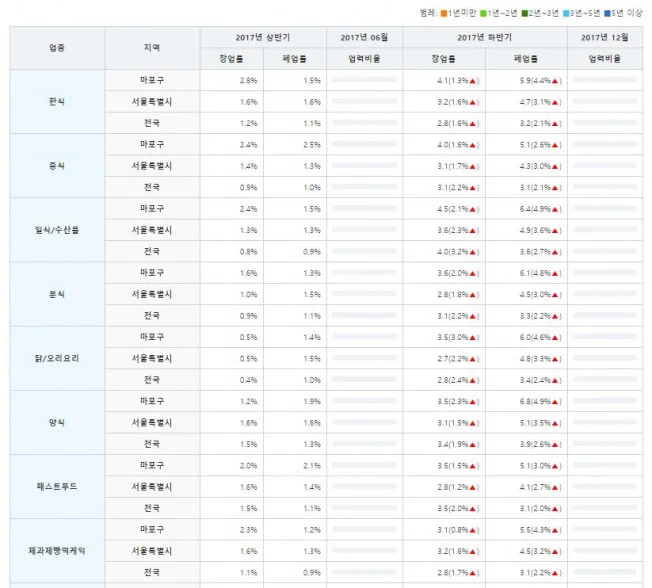Click 폐업률 subheader under 2017년 상반기
The width and height of the screenshot is (652, 588).
[295, 59]
